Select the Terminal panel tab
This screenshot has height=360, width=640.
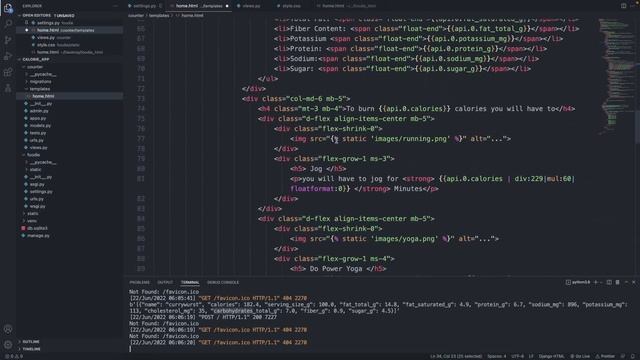coord(190,282)
